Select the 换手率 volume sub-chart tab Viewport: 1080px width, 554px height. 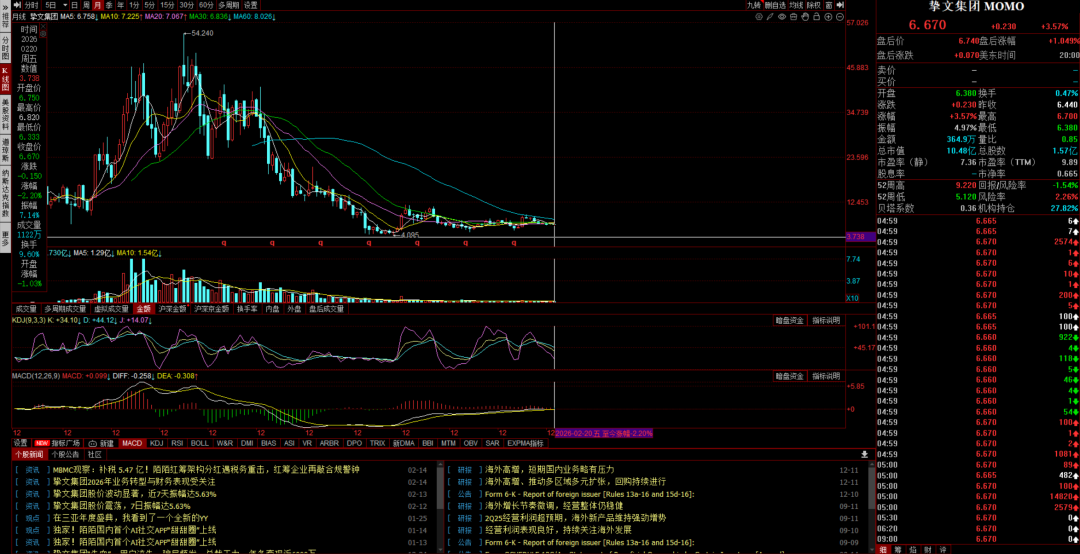click(247, 309)
